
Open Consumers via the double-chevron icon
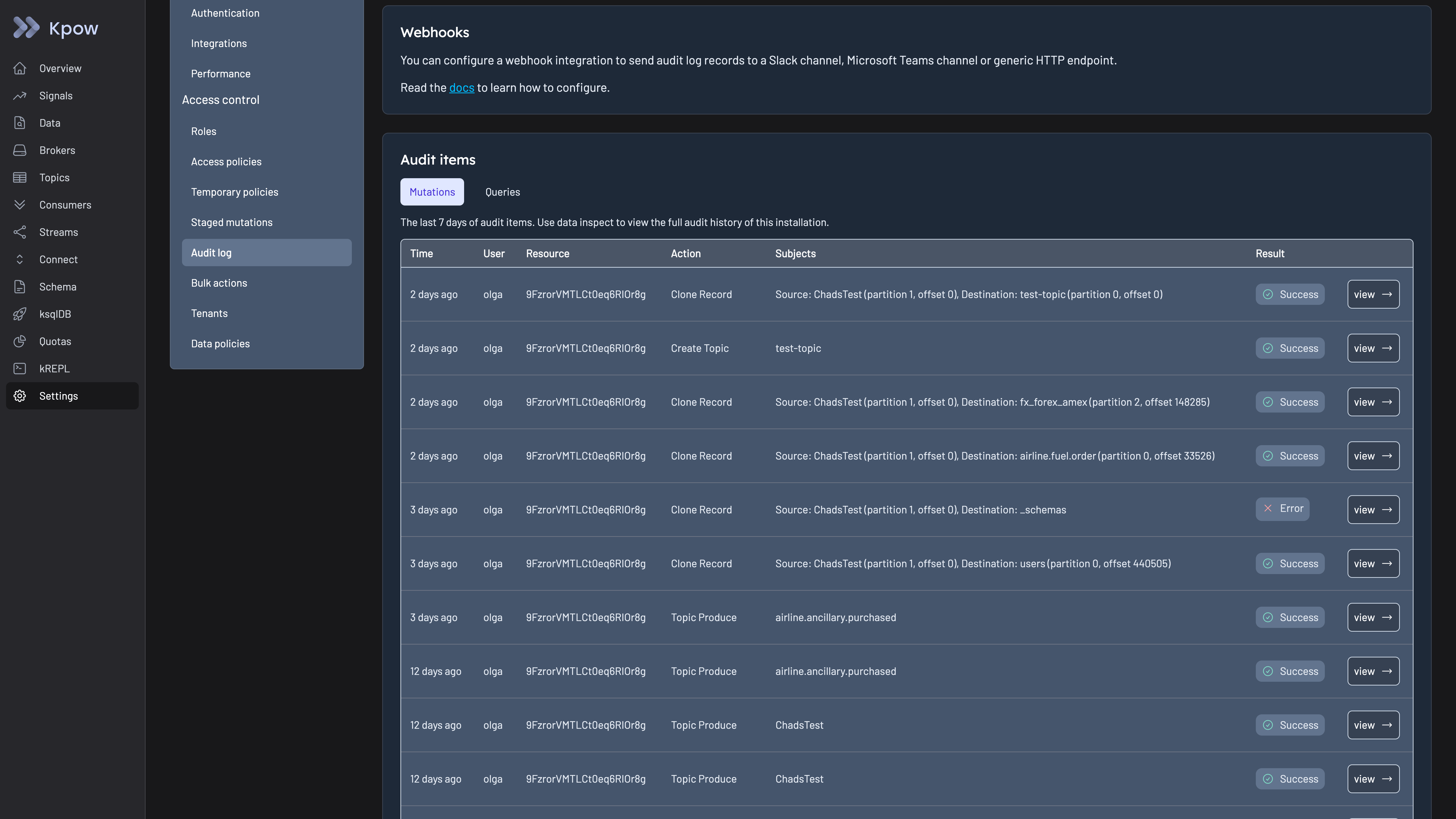tap(20, 204)
